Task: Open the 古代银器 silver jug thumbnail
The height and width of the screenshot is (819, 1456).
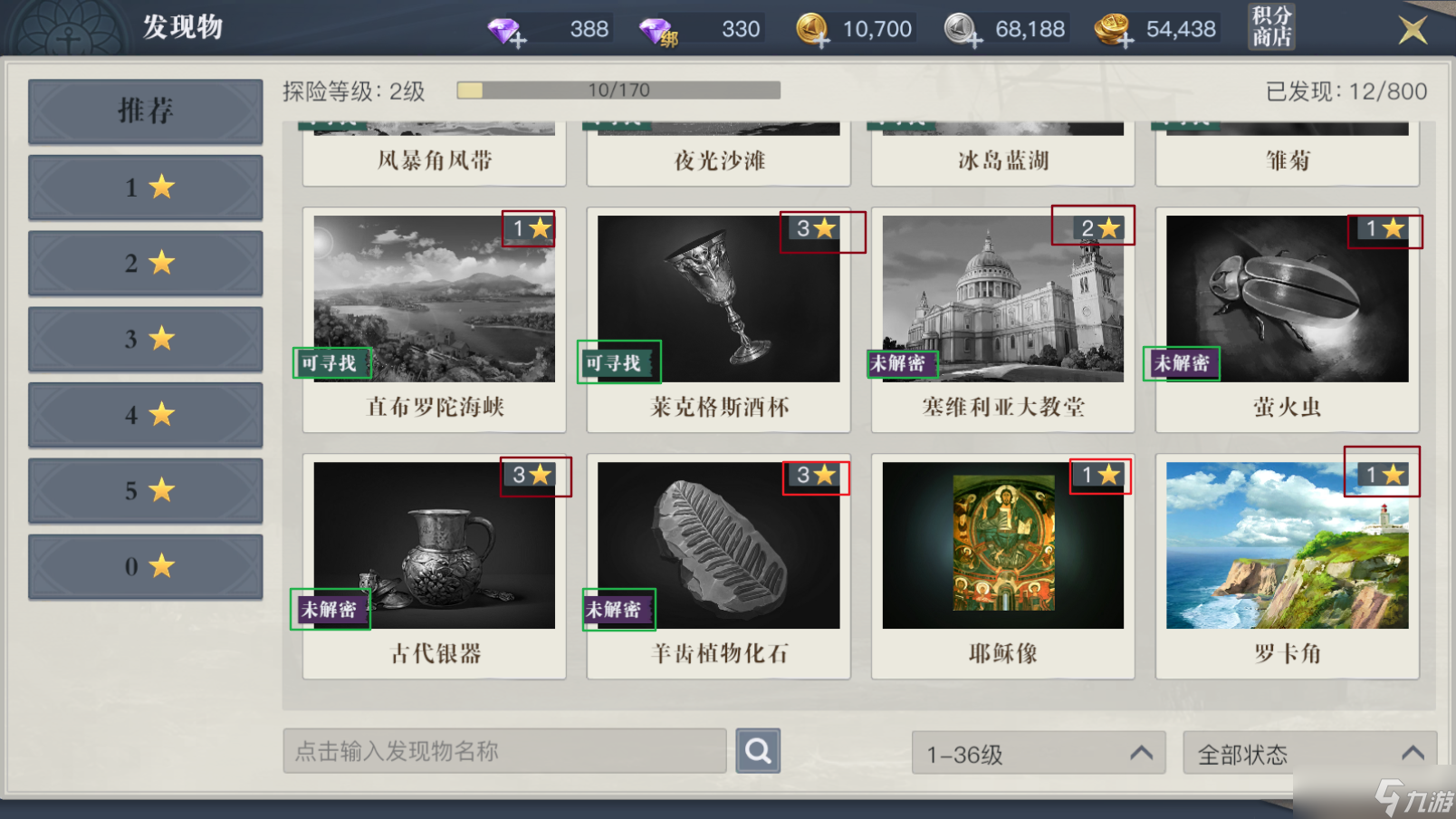Action: click(x=435, y=545)
